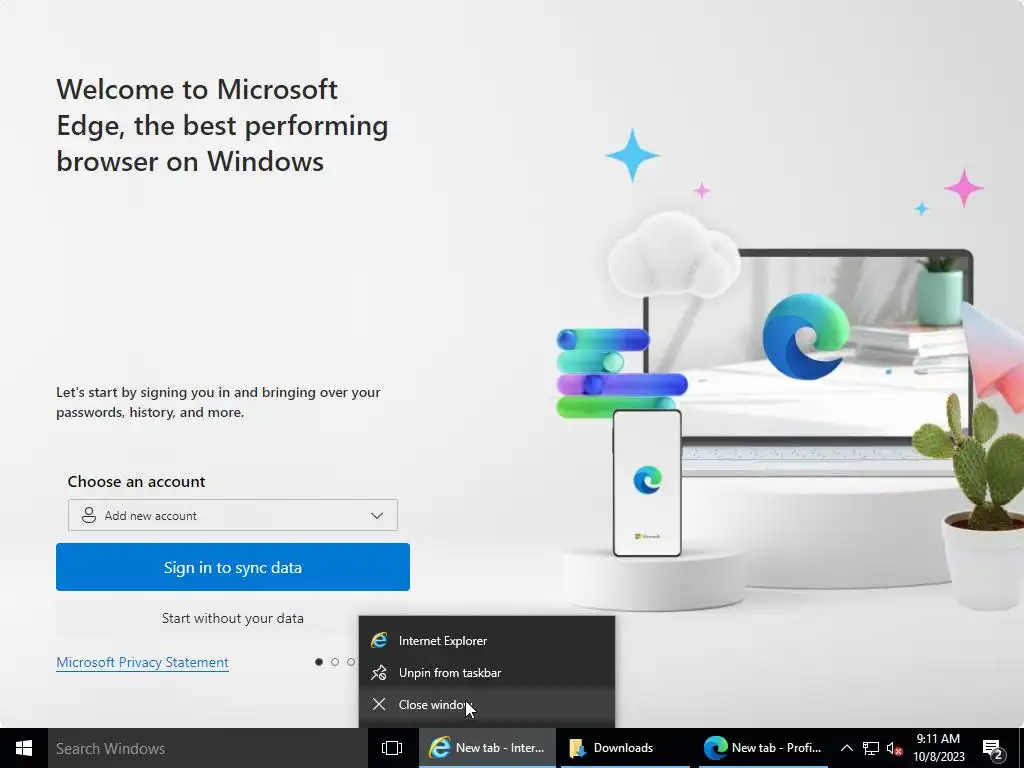The height and width of the screenshot is (768, 1024).
Task: Select the first page indicator dot
Action: coord(319,662)
